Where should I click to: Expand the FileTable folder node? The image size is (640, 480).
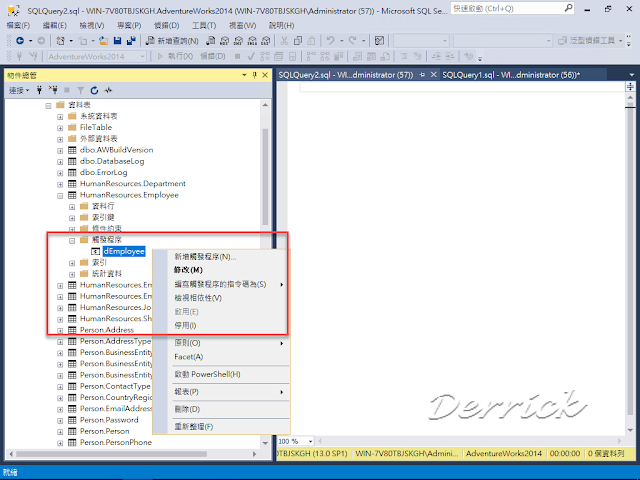(60, 128)
